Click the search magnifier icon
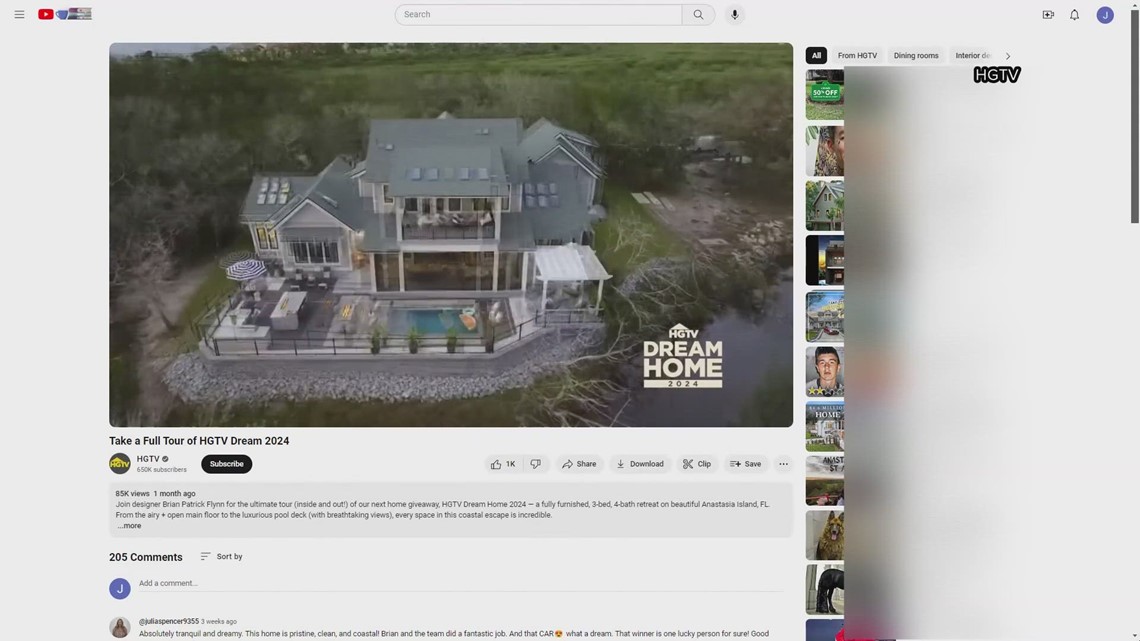This screenshot has width=1140, height=641. [x=698, y=14]
